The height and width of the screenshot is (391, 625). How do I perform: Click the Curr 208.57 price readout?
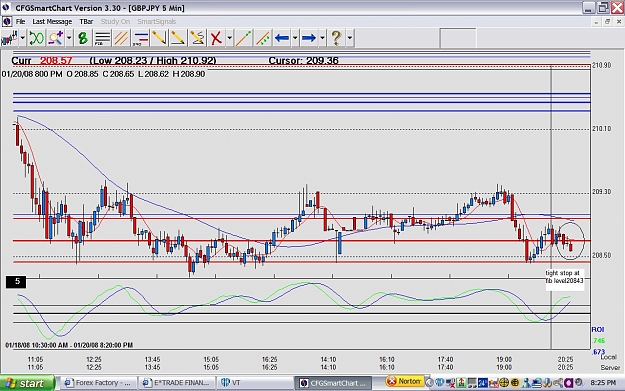click(x=41, y=61)
